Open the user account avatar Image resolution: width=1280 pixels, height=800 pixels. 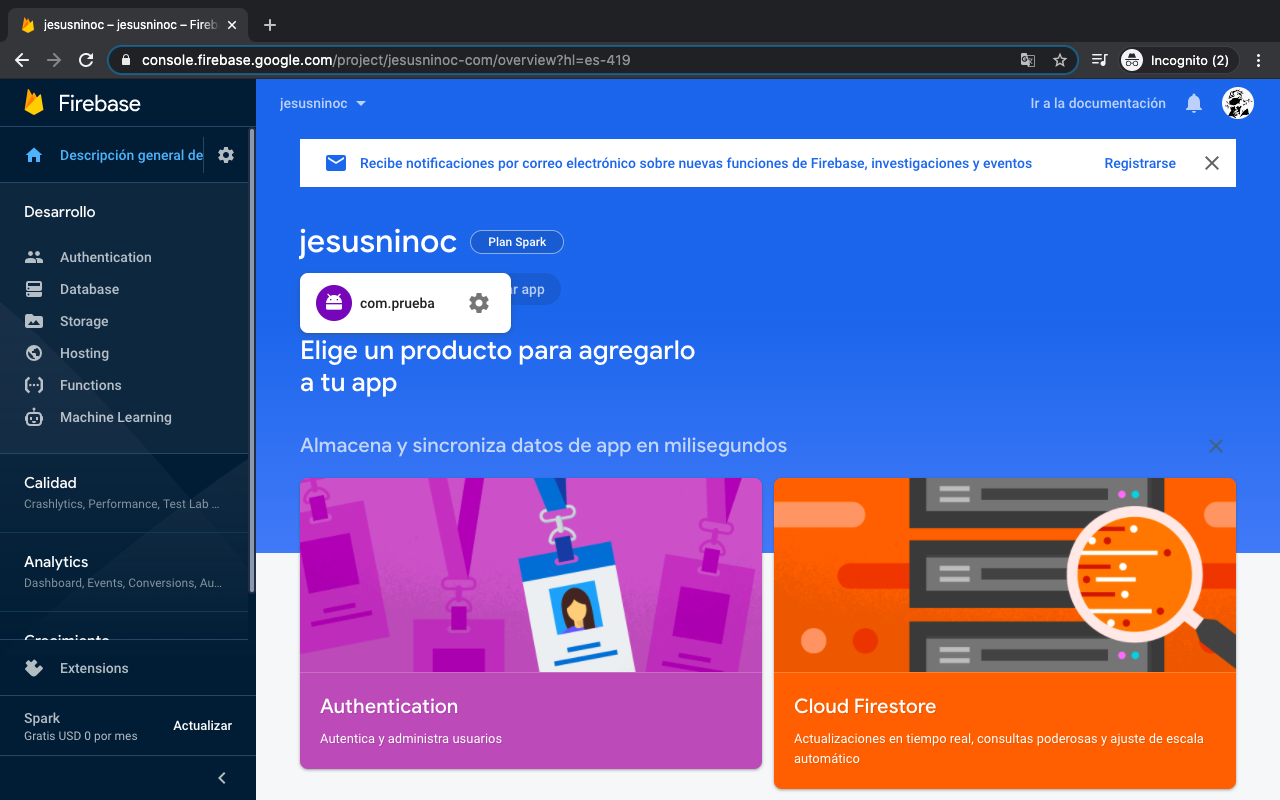(1238, 103)
